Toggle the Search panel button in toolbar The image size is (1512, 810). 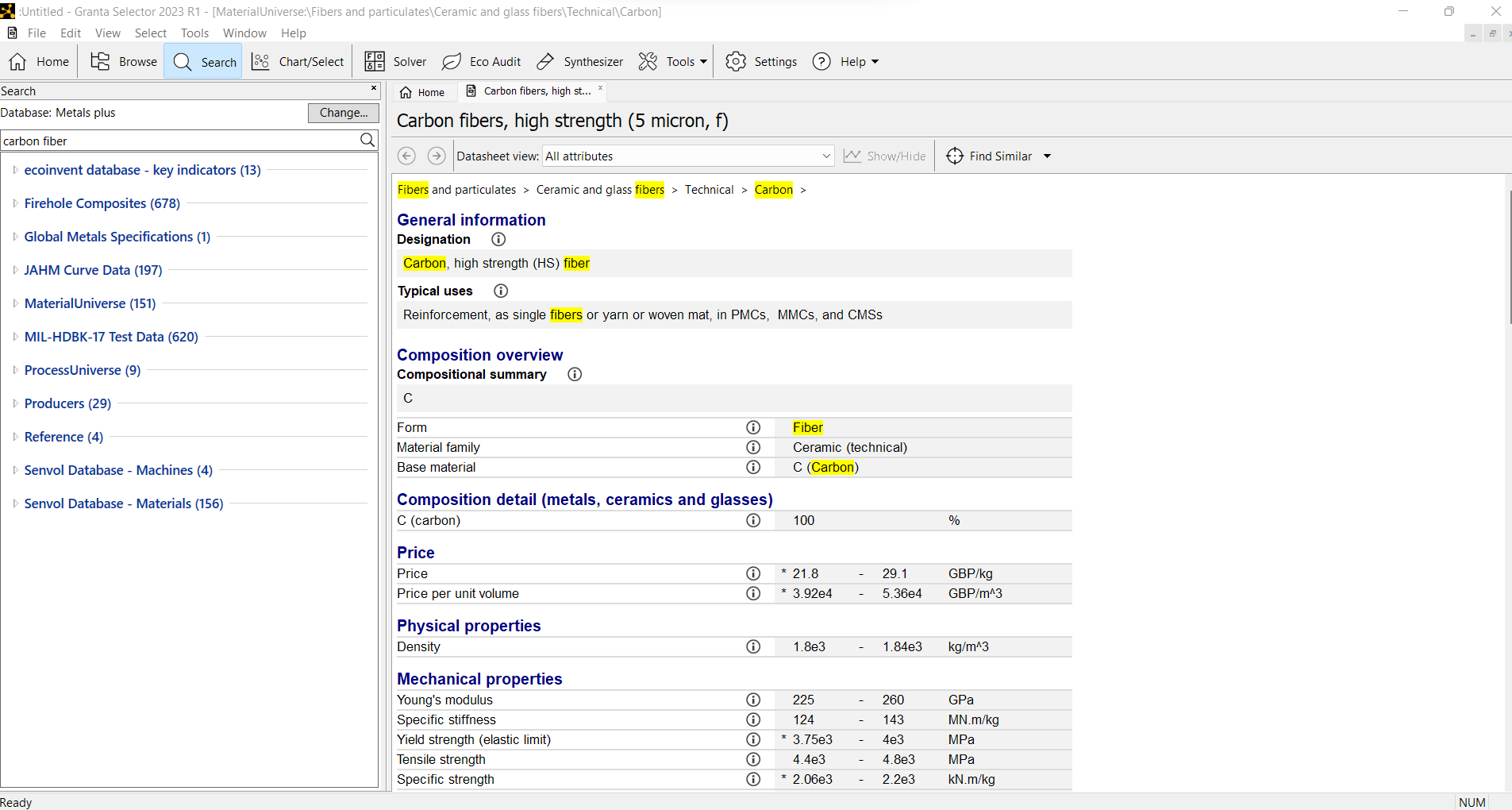(205, 62)
